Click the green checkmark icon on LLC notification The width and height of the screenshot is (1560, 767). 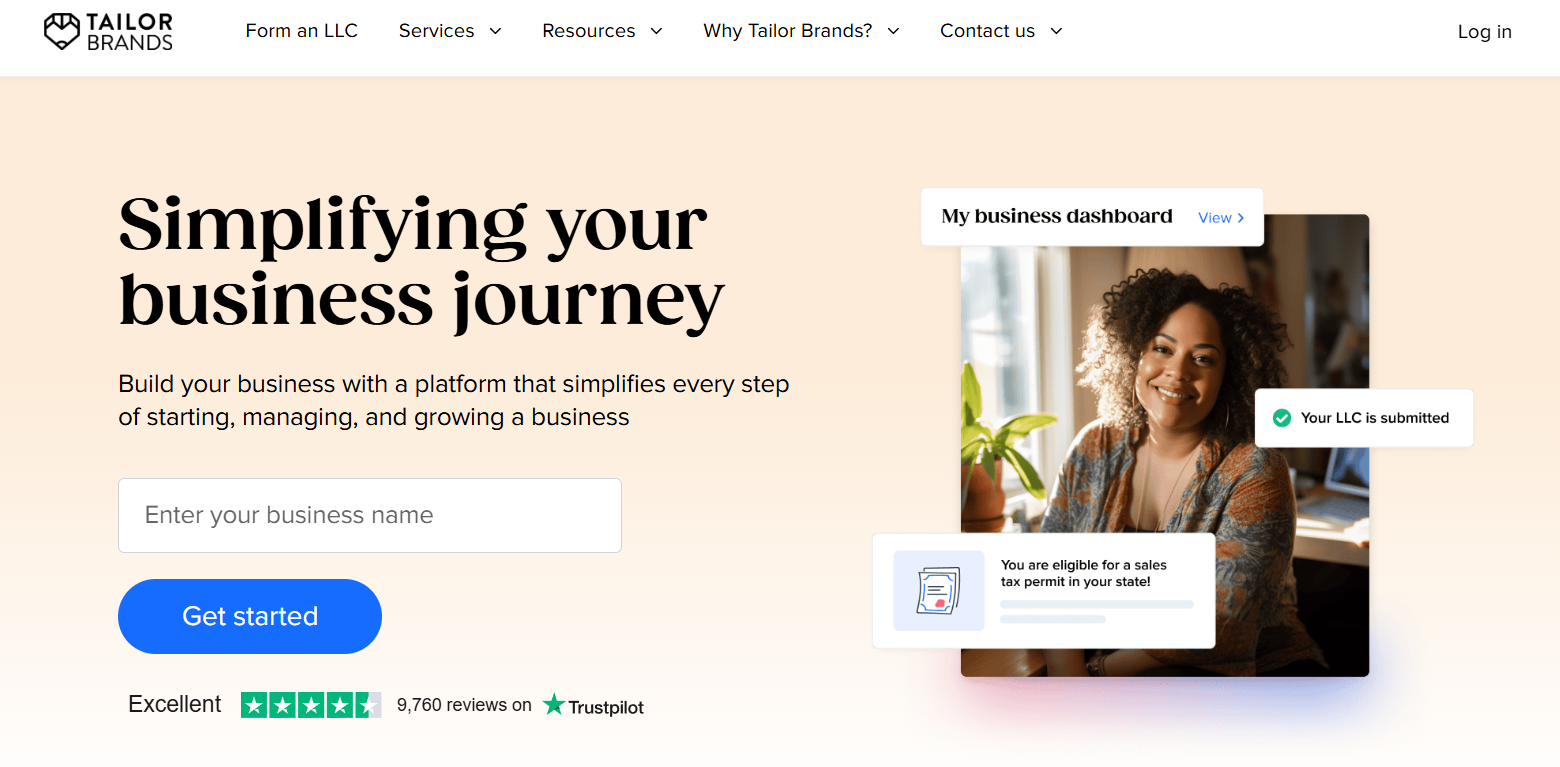pos(1281,418)
